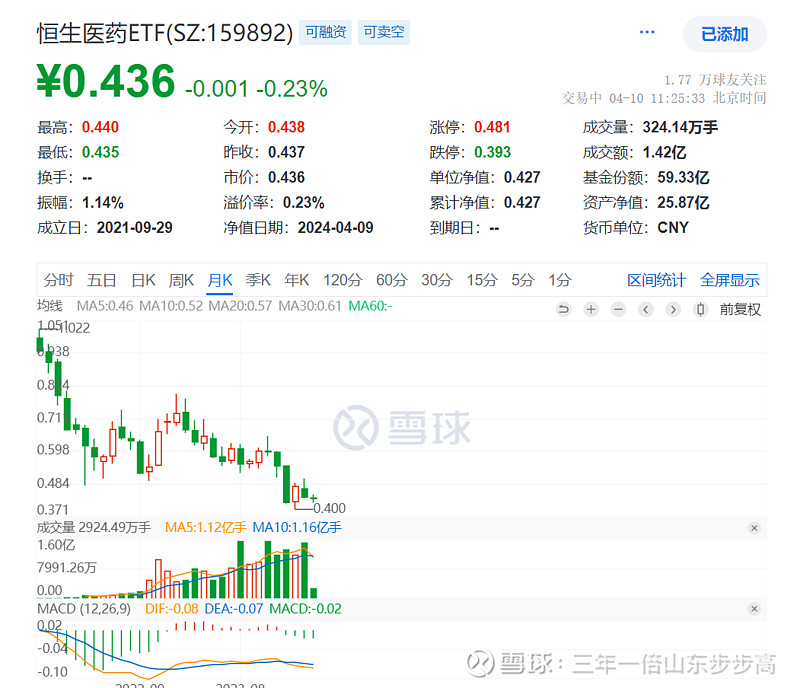
Task: Toggle the candlestick style icon
Action: (701, 309)
